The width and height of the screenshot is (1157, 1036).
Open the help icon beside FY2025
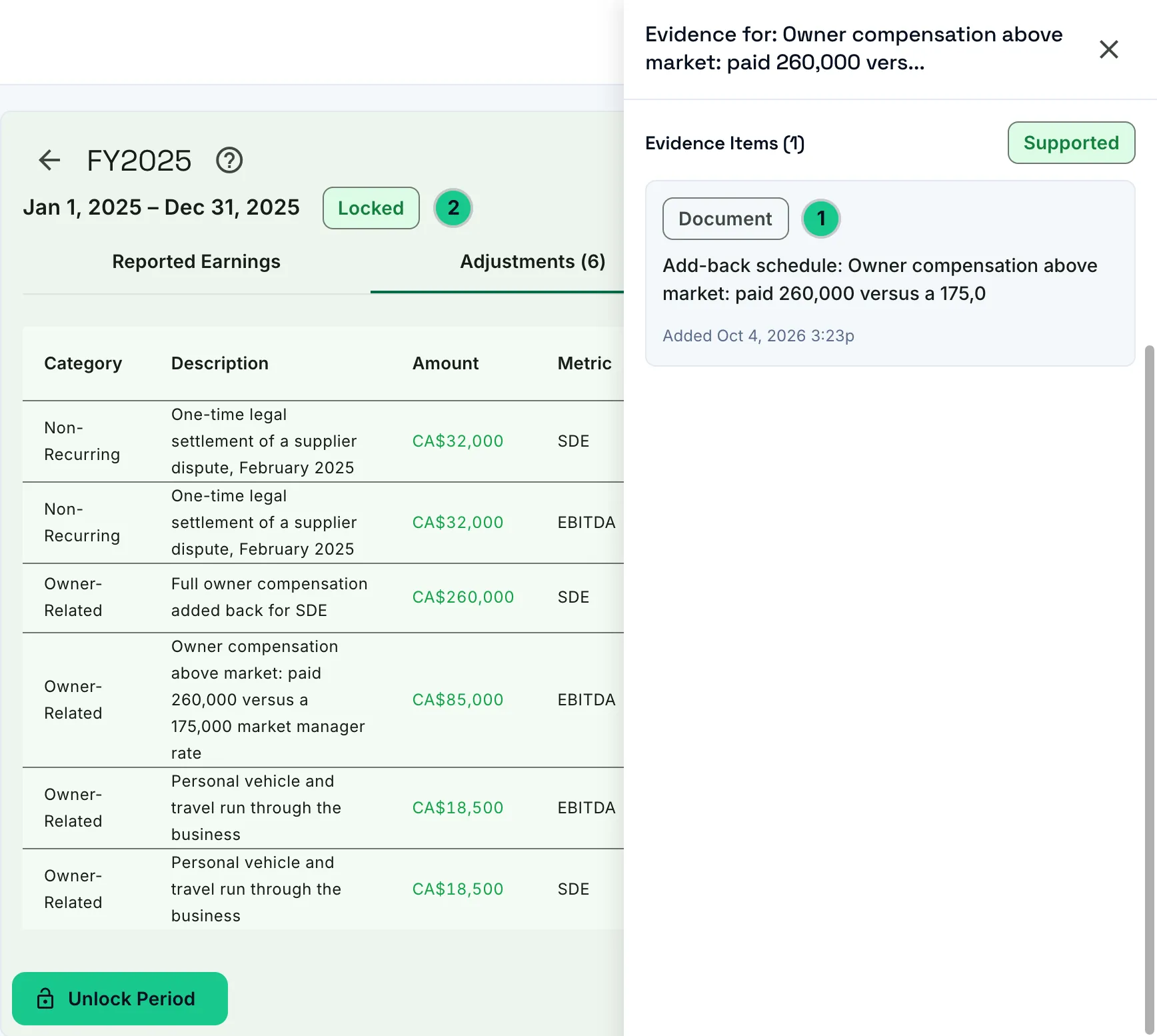(x=229, y=160)
